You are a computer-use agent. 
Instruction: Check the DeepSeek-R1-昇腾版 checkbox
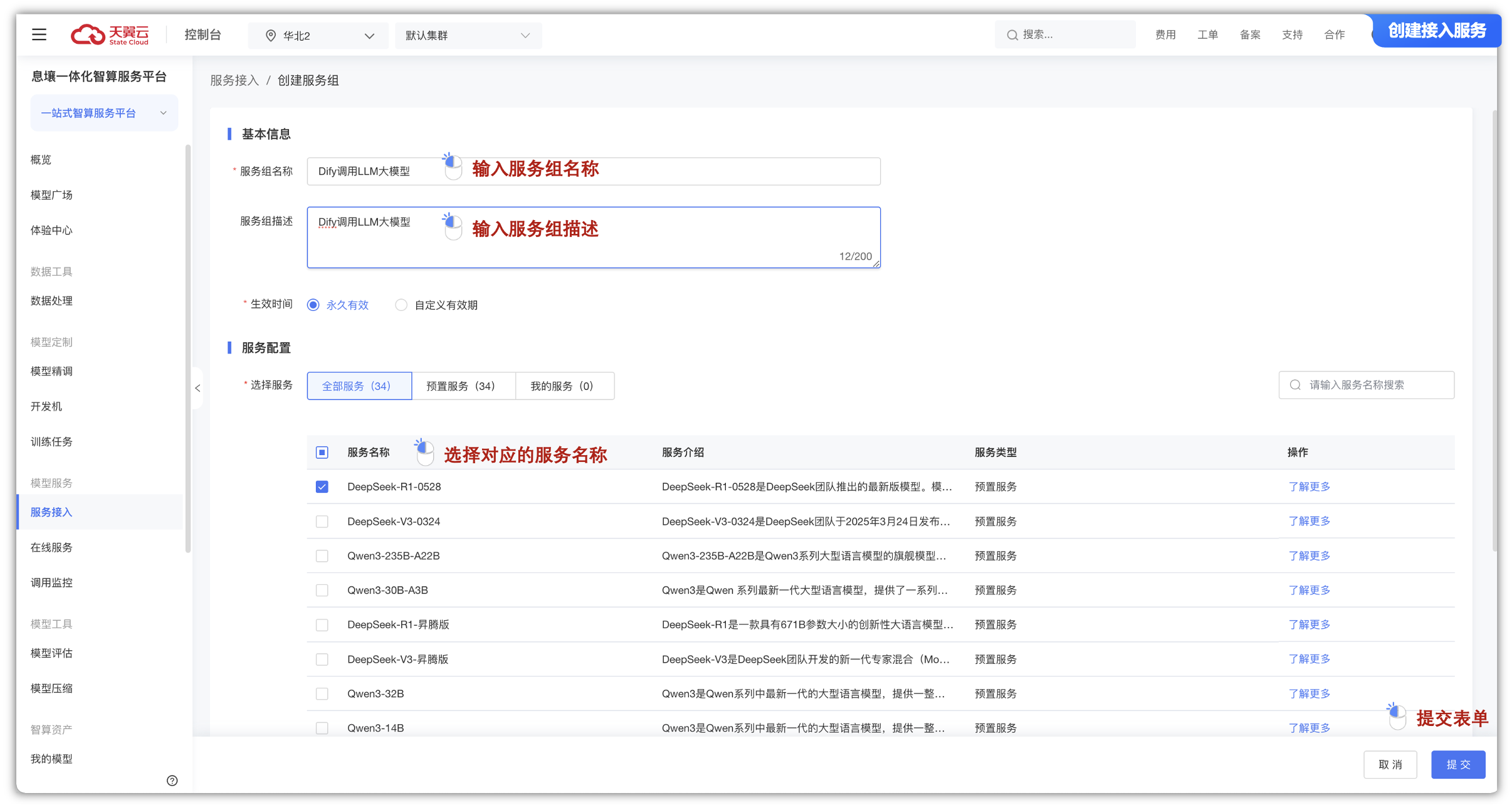[322, 624]
